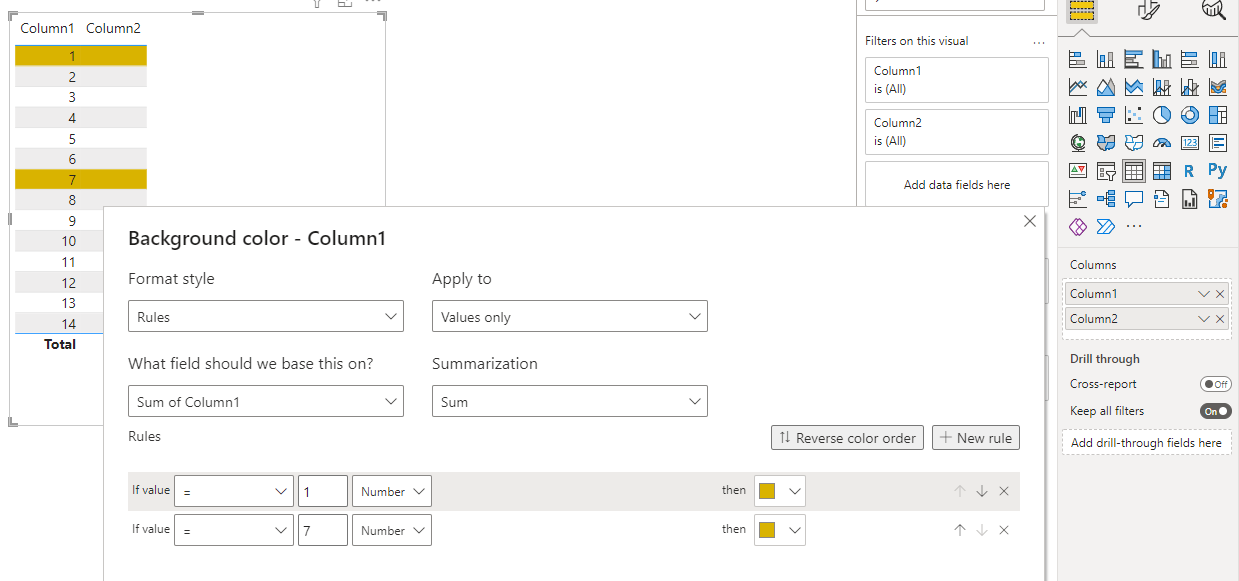Select the 100% stacked bar chart visual

(x=1189, y=59)
